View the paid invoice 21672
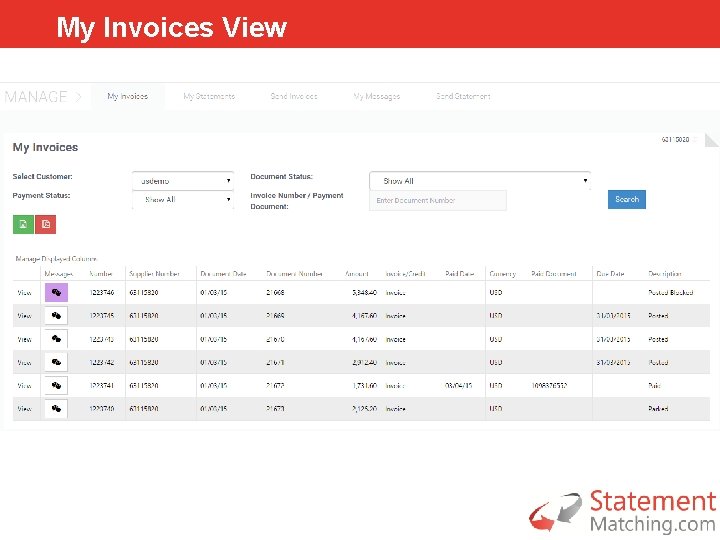The width and height of the screenshot is (720, 540). tap(24, 386)
